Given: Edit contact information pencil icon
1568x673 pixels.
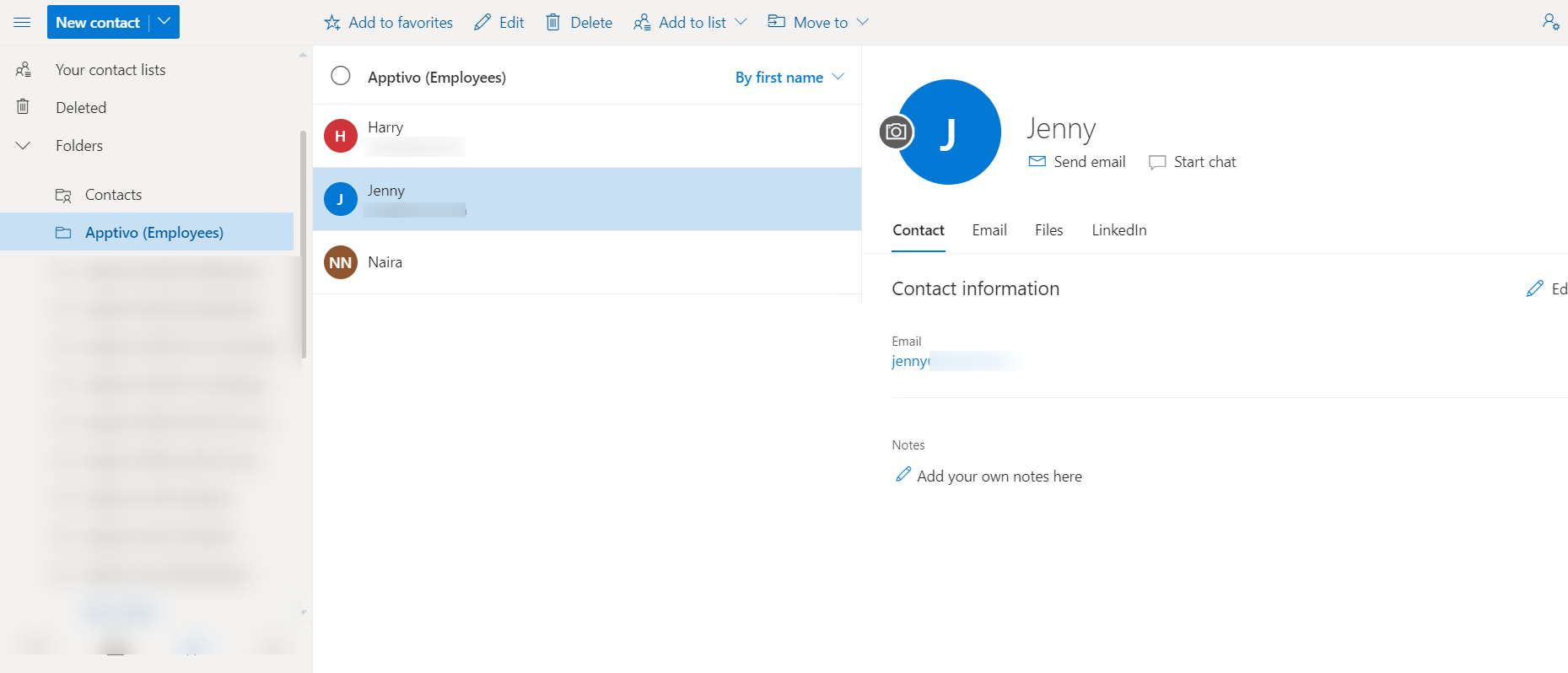Looking at the screenshot, I should click(x=1535, y=288).
